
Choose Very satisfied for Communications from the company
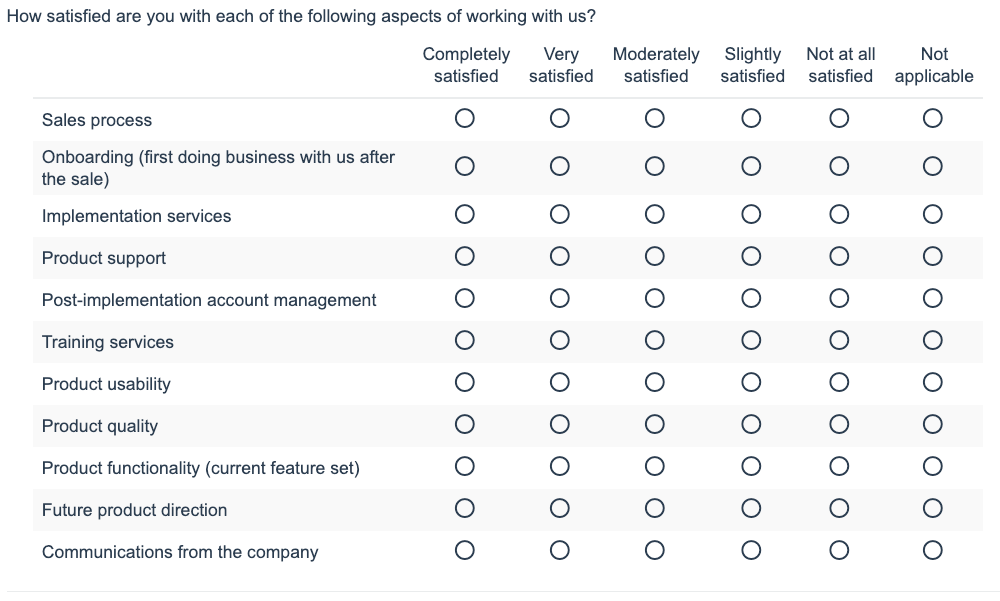[x=559, y=551]
